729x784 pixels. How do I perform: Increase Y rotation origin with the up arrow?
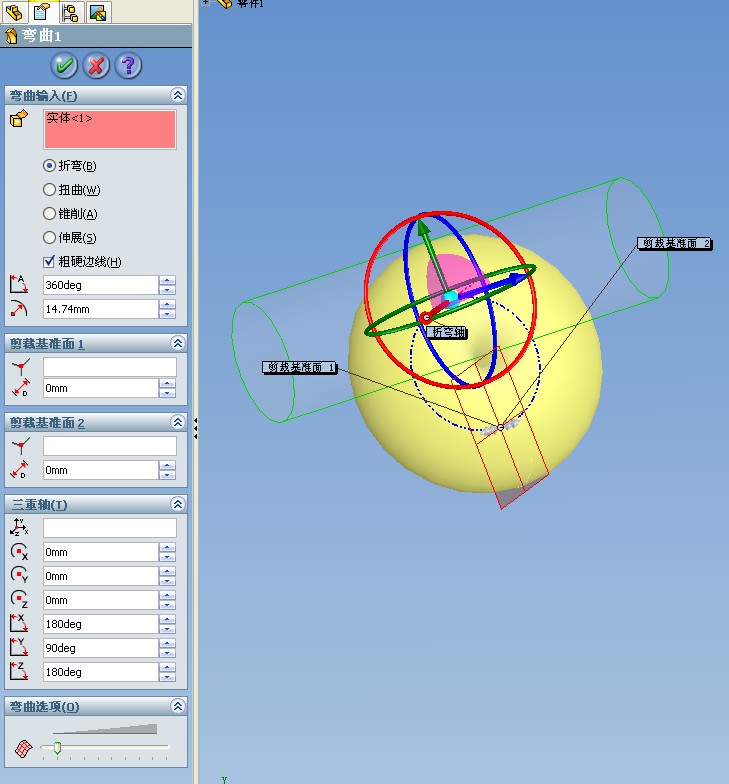(x=167, y=572)
